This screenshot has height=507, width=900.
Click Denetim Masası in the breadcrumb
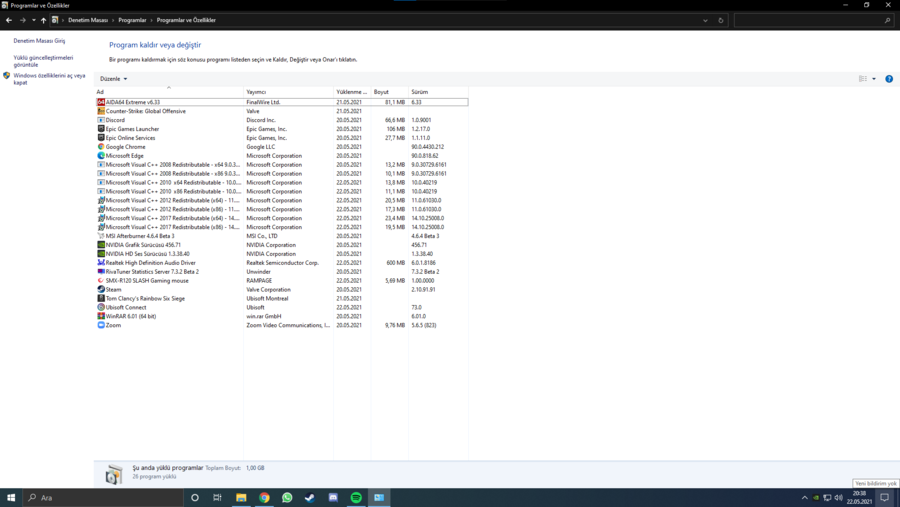[88, 20]
